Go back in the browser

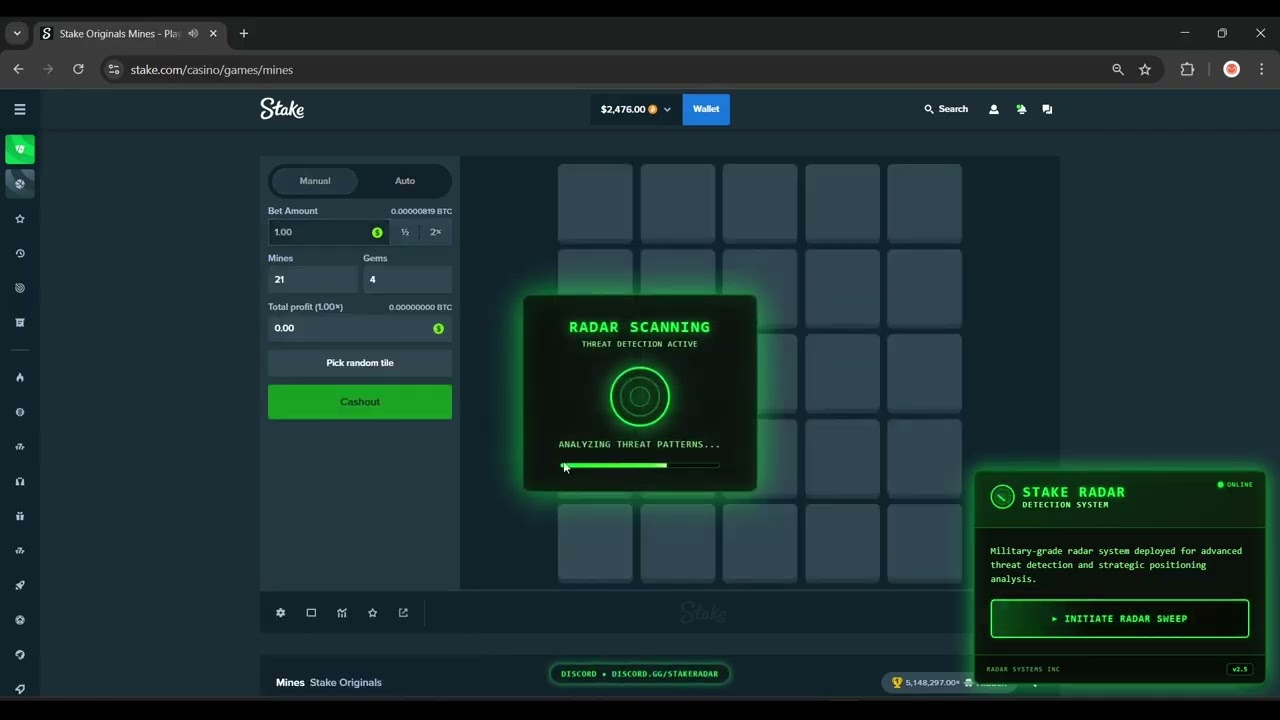pos(18,69)
